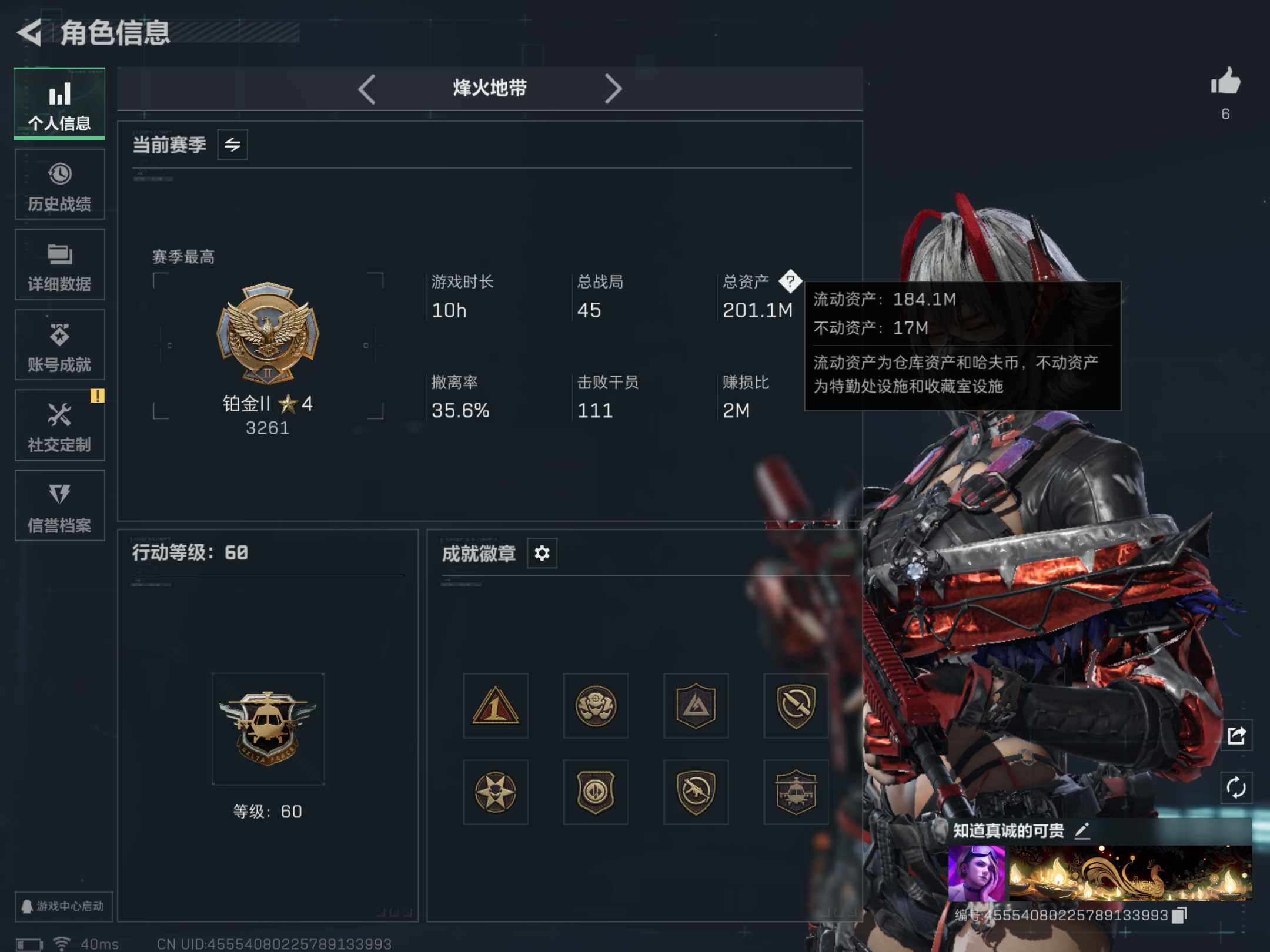Rotate character with the refresh icon
The height and width of the screenshot is (952, 1270).
click(x=1236, y=787)
